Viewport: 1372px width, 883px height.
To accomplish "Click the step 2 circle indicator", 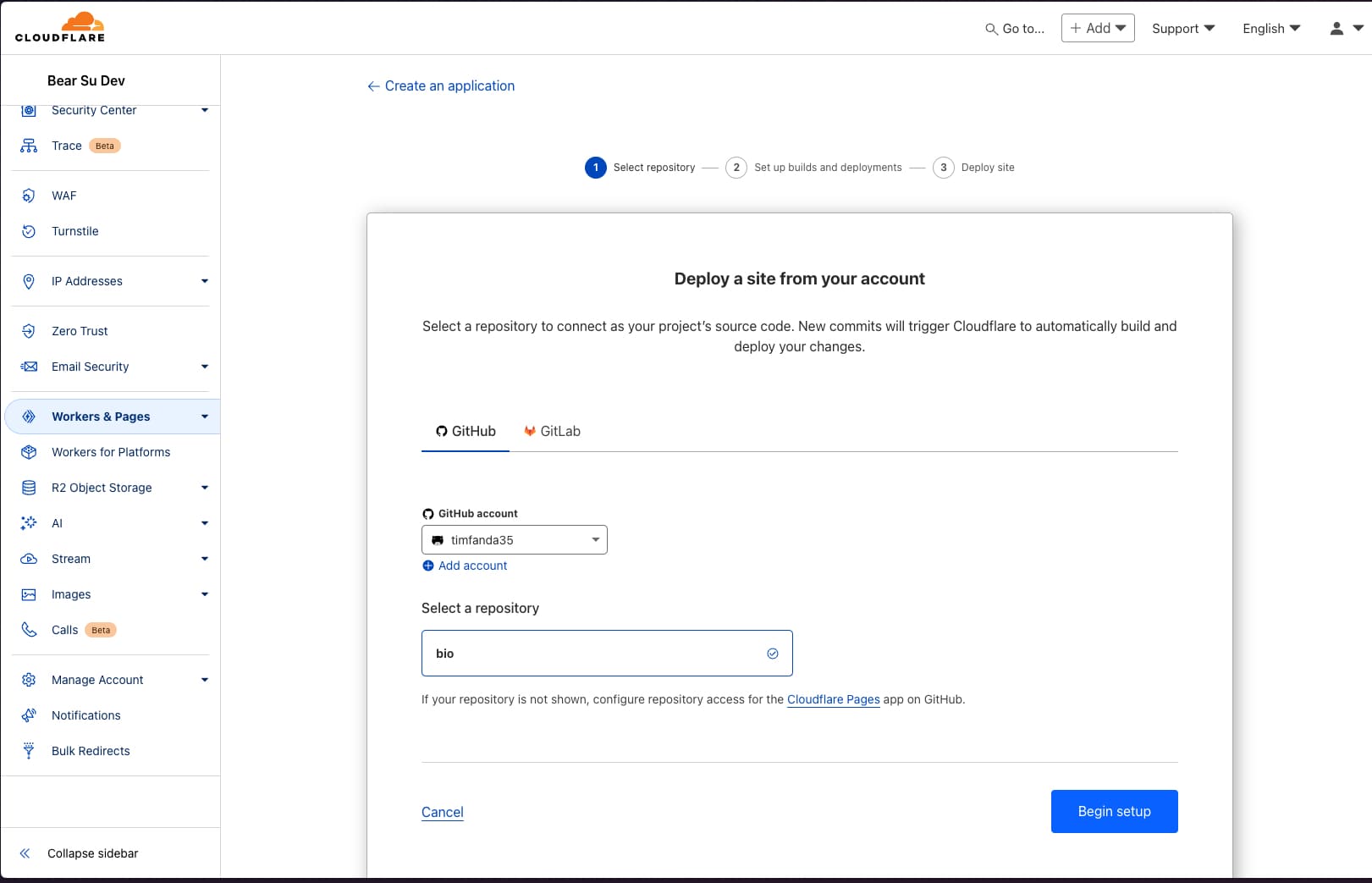I will point(736,168).
